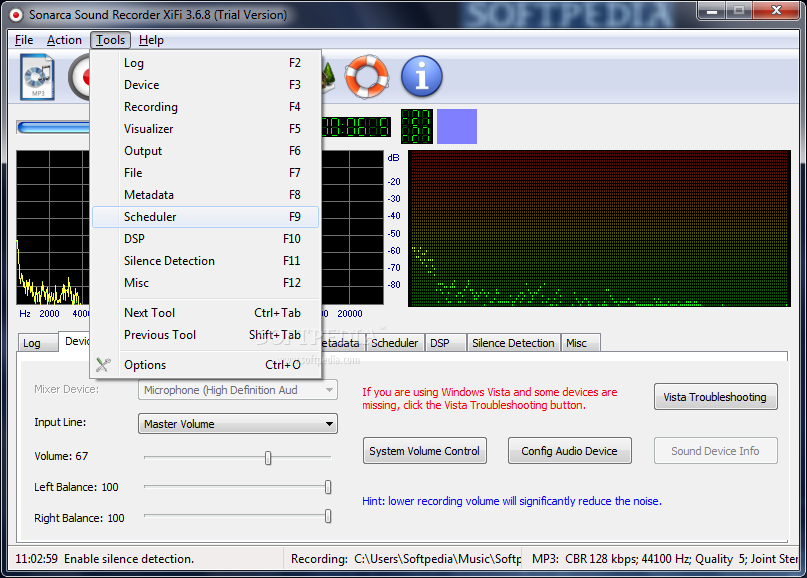The height and width of the screenshot is (578, 807).
Task: Click the small green level digits display
Action: (416, 127)
